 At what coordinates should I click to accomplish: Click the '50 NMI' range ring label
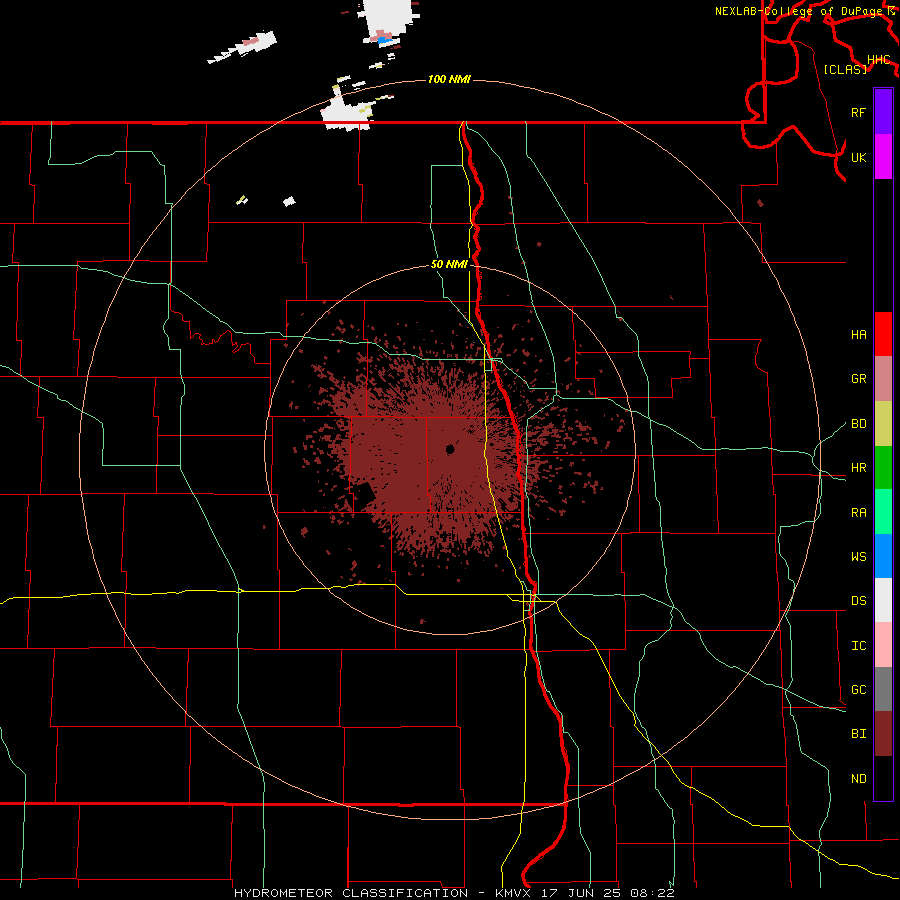[x=449, y=265]
